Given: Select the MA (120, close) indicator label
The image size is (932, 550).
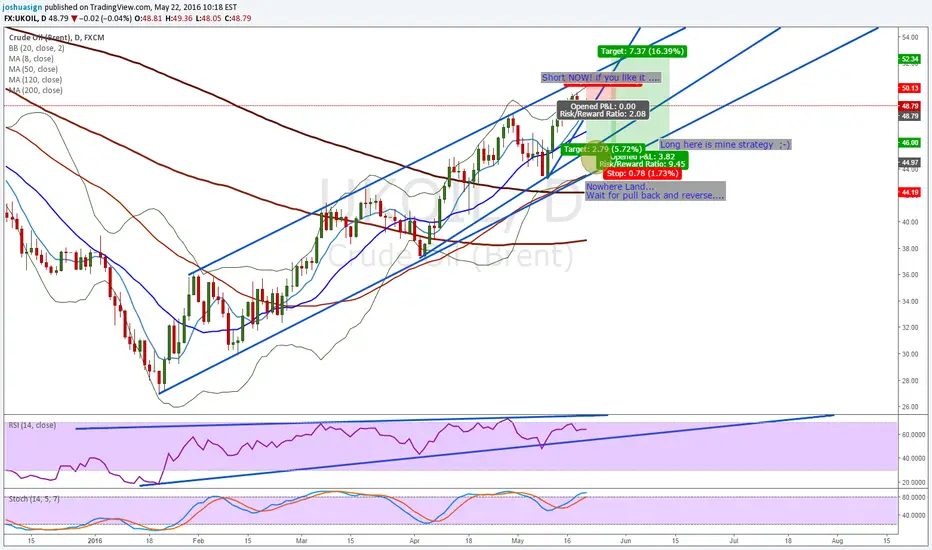Looking at the screenshot, I should [35, 80].
